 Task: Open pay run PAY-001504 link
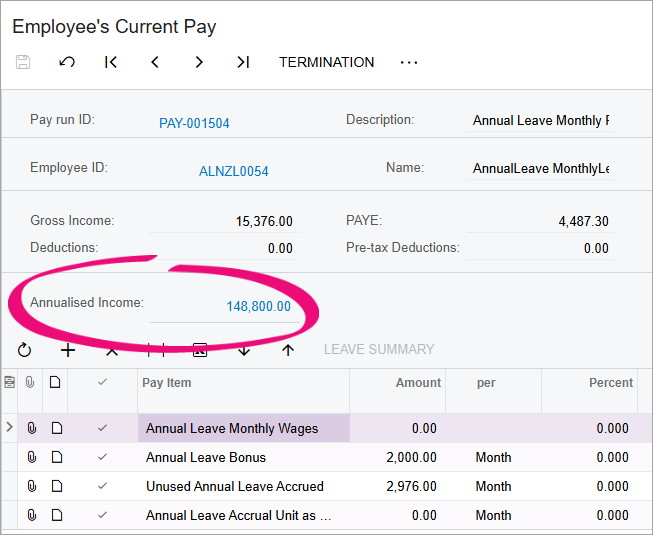point(194,123)
